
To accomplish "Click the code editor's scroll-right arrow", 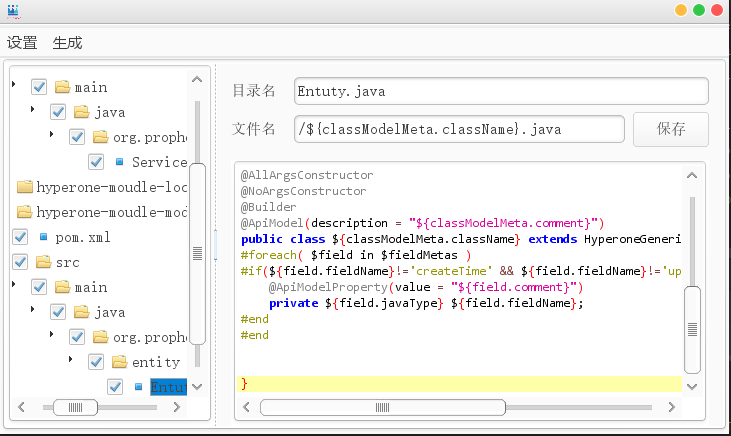I will pos(671,408).
